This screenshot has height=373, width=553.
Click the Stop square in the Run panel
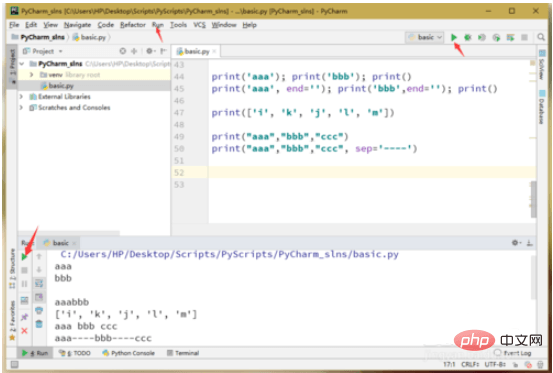click(x=24, y=270)
